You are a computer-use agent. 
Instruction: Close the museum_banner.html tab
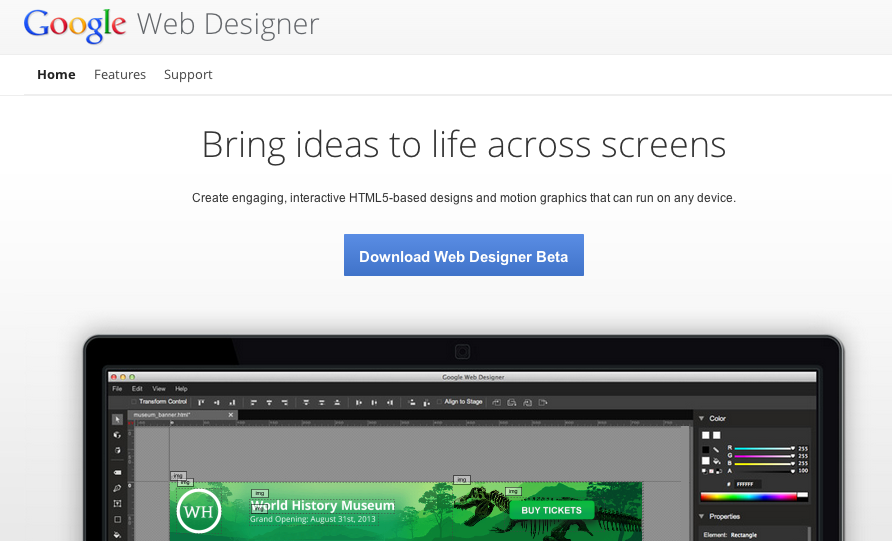[x=230, y=415]
